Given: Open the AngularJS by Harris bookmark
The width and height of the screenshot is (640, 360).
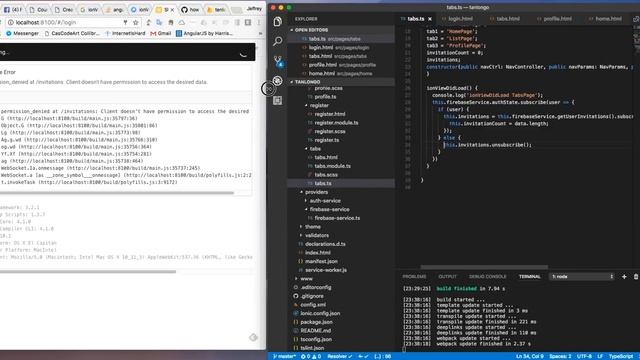Looking at the screenshot, I should click(204, 33).
